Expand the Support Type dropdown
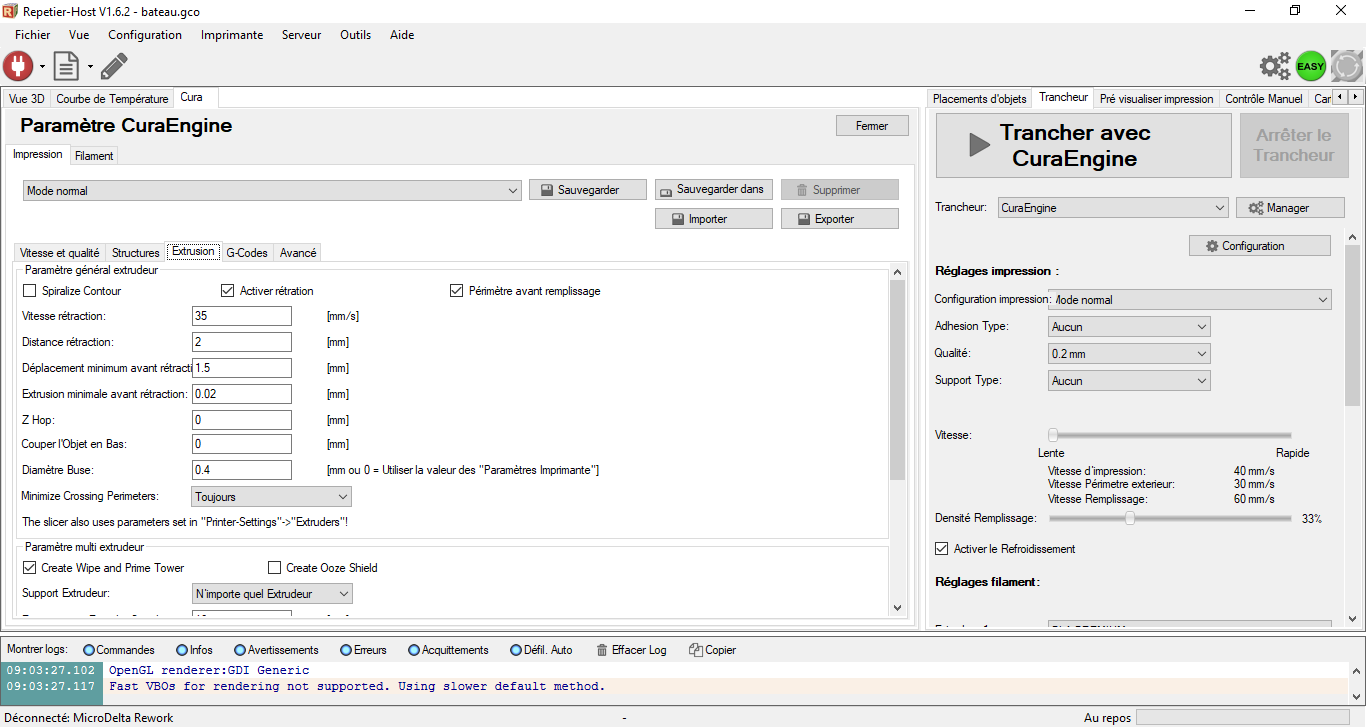The height and width of the screenshot is (728, 1366). (1130, 381)
